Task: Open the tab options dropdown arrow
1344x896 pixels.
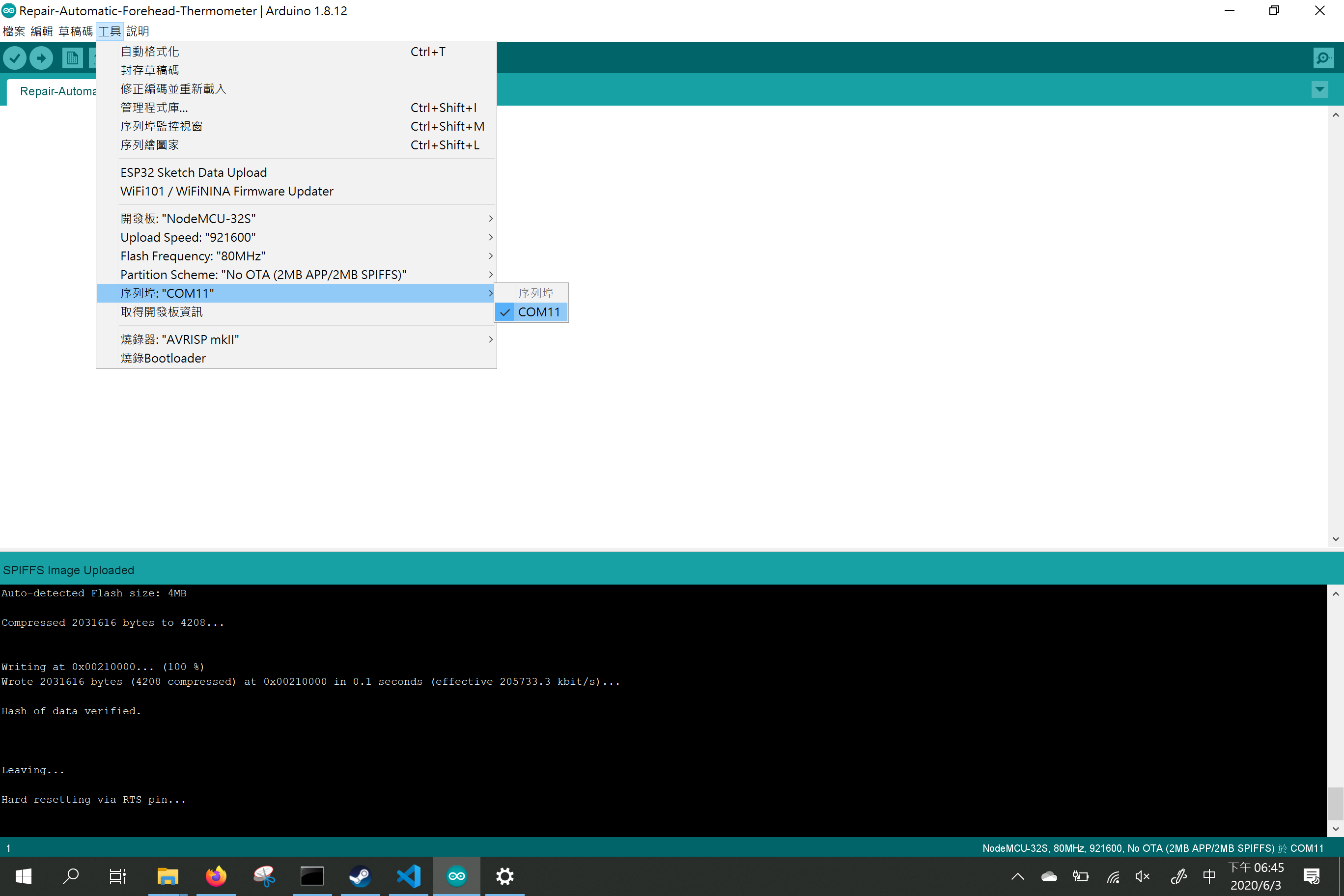Action: 1319,89
